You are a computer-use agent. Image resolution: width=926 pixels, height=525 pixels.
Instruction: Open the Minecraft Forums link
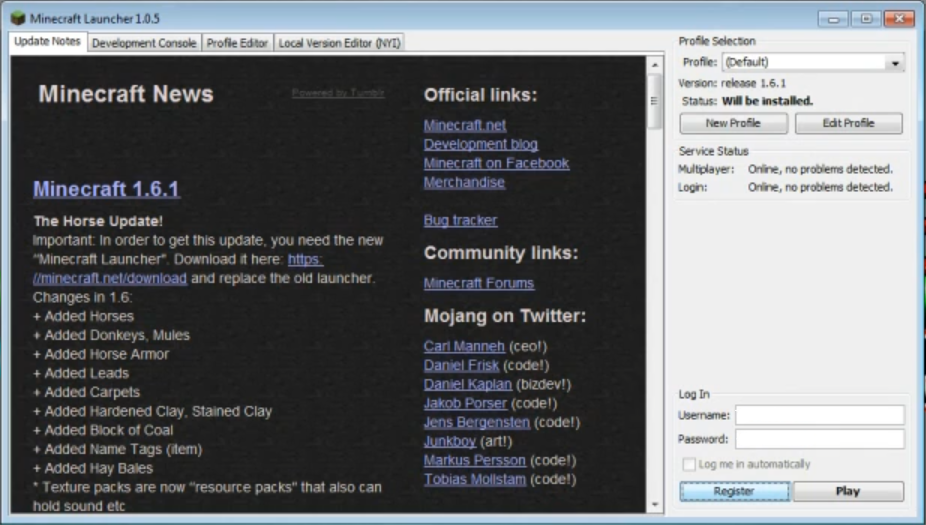479,283
